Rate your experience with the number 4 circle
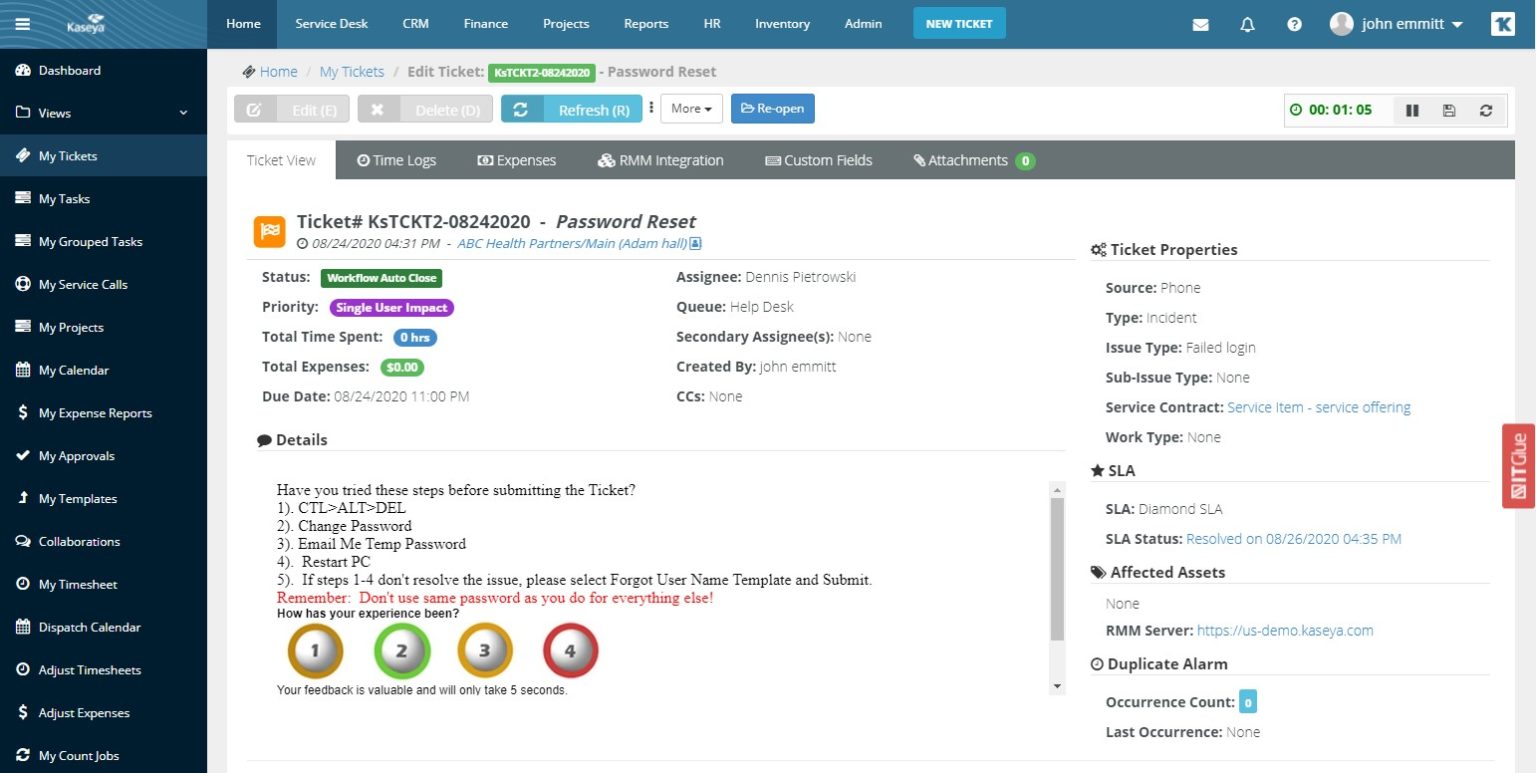 tap(570, 650)
